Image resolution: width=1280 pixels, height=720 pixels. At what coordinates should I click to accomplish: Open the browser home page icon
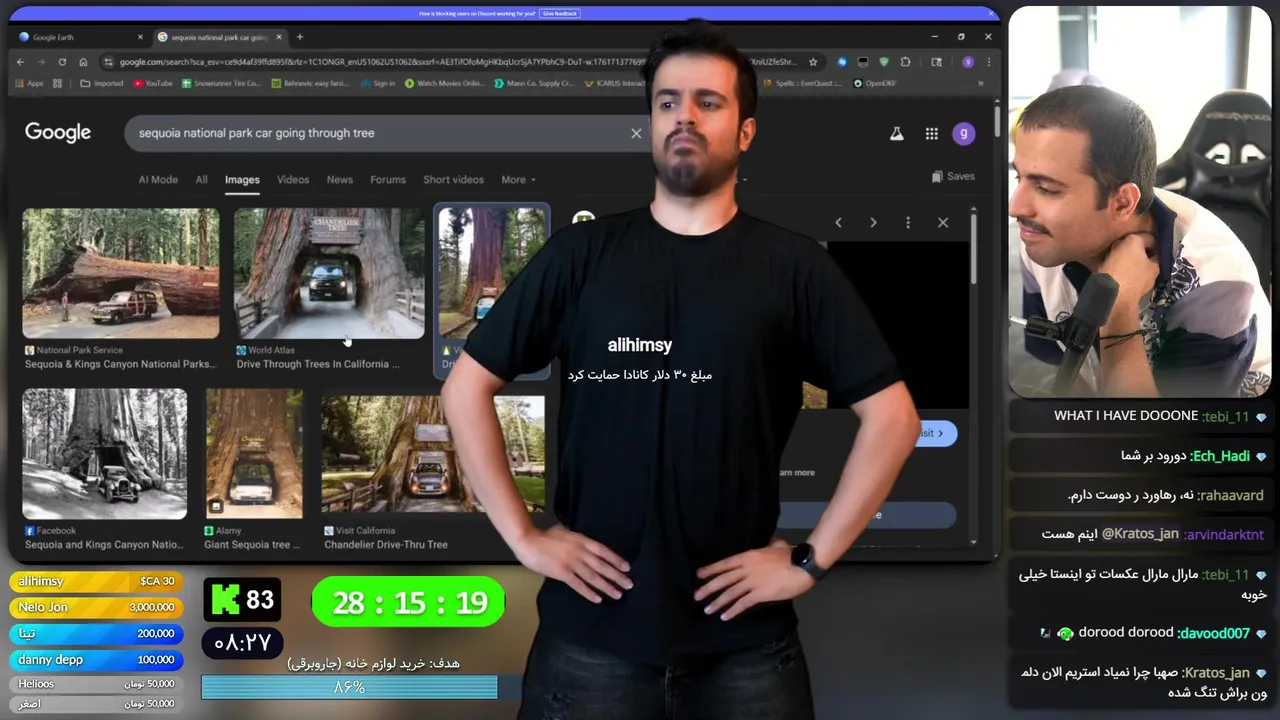(83, 62)
